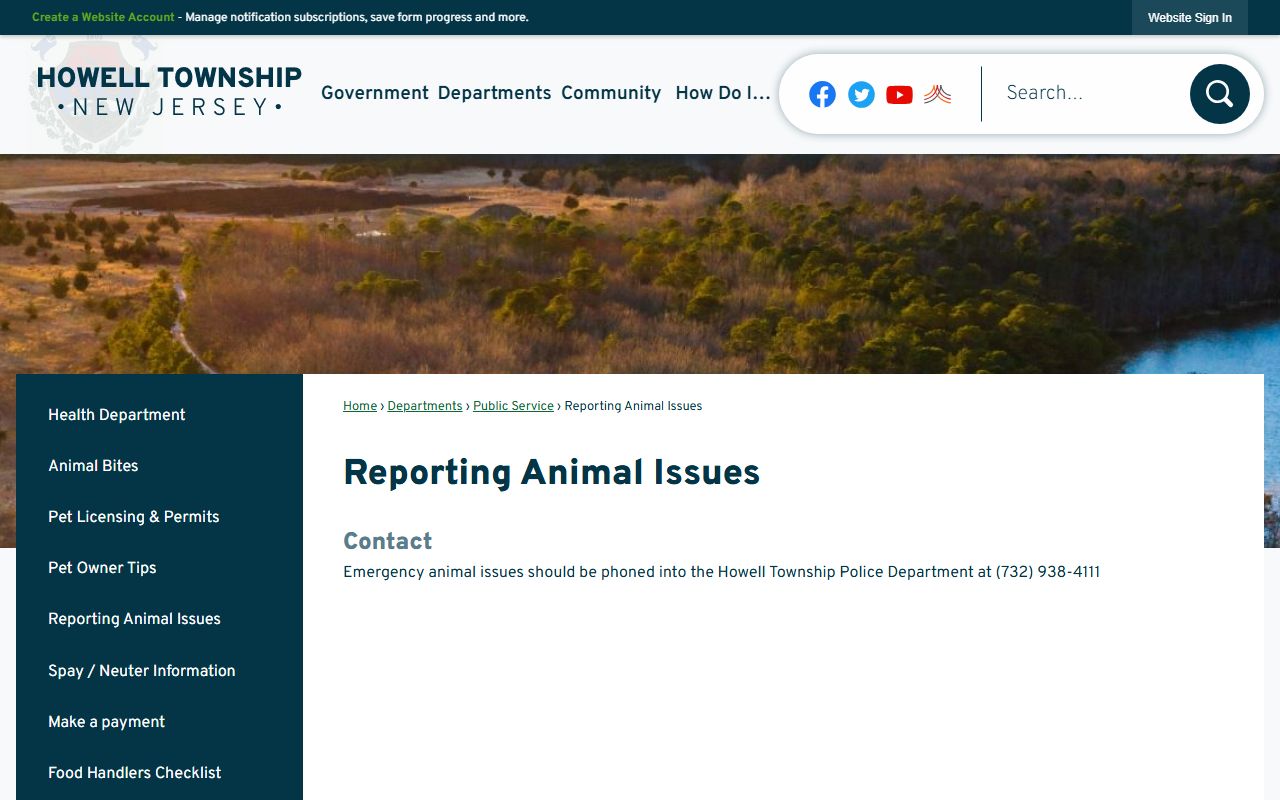
Task: Open Pet Owner Tips page
Action: point(102,568)
